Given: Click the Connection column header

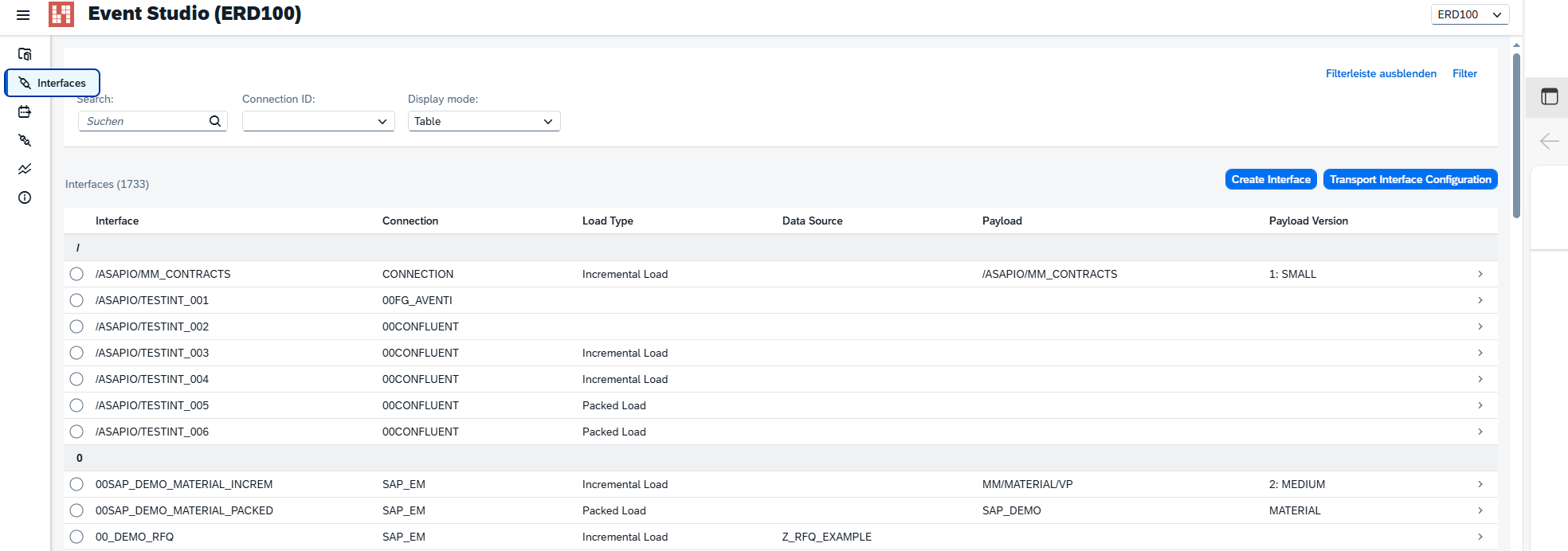Looking at the screenshot, I should (x=410, y=221).
